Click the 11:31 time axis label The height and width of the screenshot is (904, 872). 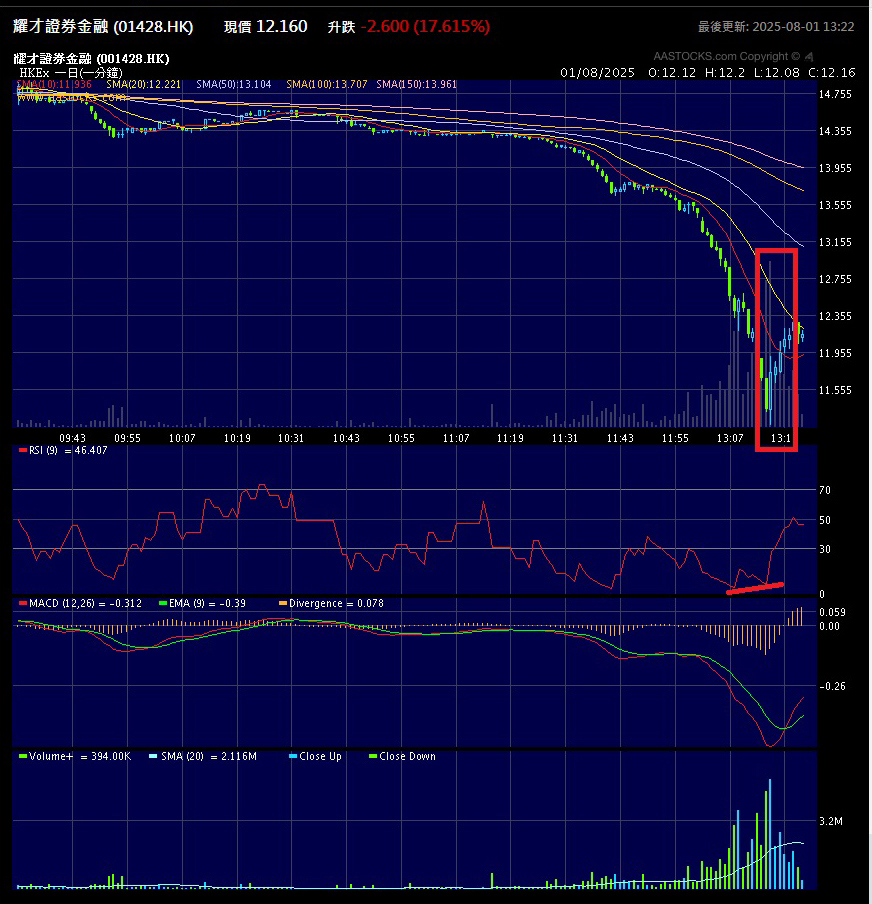coord(565,438)
